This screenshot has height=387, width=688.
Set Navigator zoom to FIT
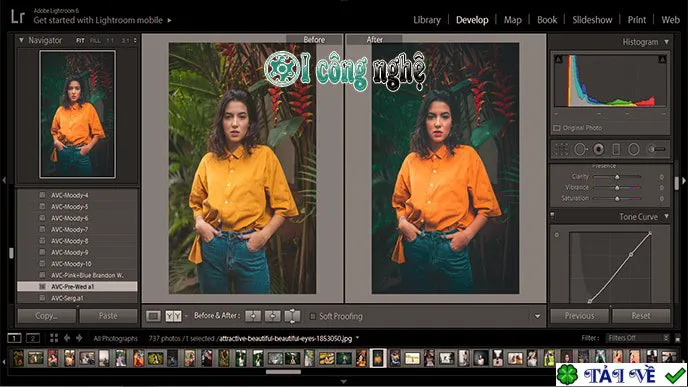(x=80, y=40)
